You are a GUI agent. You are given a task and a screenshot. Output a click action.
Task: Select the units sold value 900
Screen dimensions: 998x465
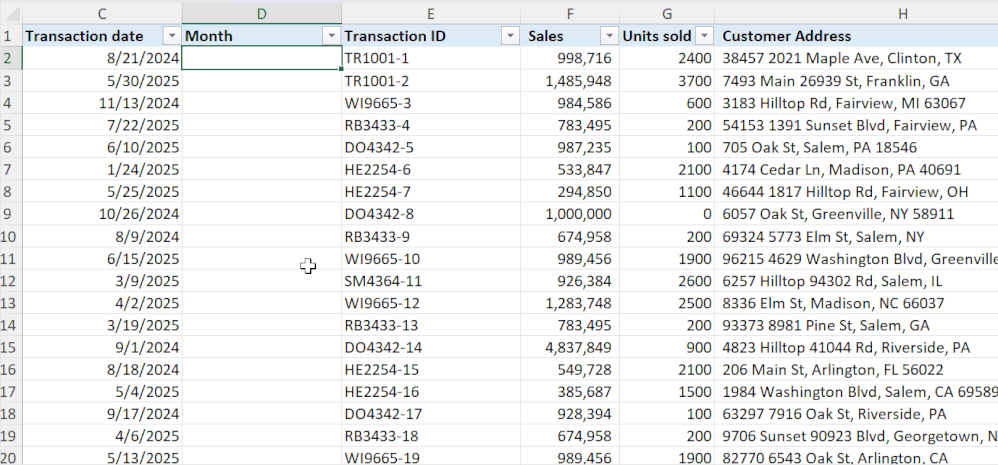[x=666, y=348]
